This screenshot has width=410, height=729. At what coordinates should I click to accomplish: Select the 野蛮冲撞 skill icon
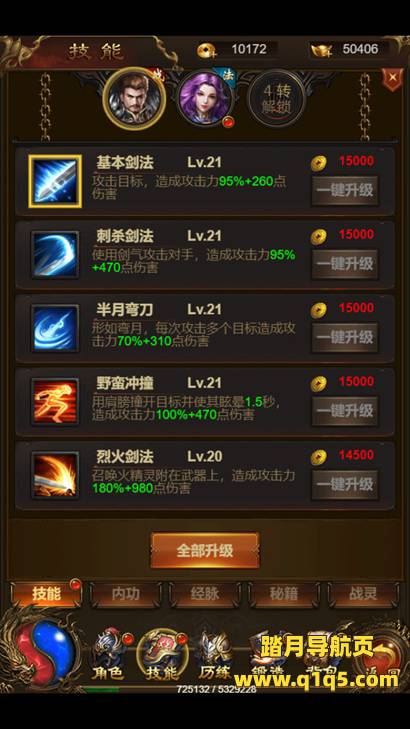(x=55, y=402)
